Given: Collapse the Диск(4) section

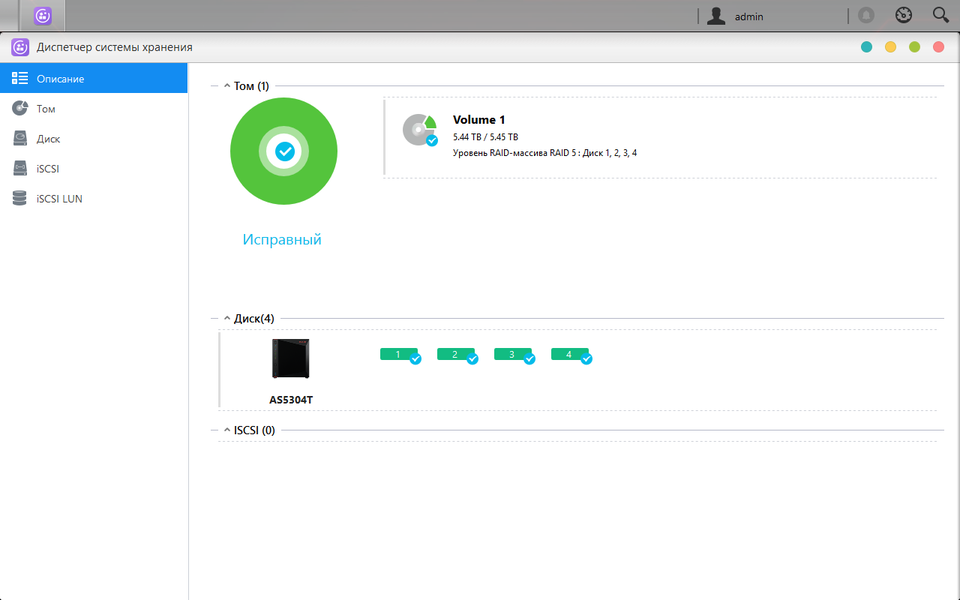Looking at the screenshot, I should click(x=227, y=318).
